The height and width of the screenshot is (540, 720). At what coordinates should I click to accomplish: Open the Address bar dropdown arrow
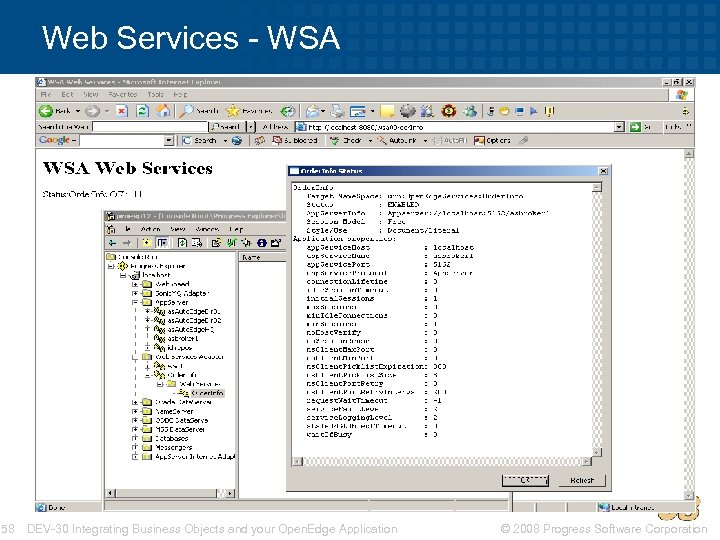point(619,127)
